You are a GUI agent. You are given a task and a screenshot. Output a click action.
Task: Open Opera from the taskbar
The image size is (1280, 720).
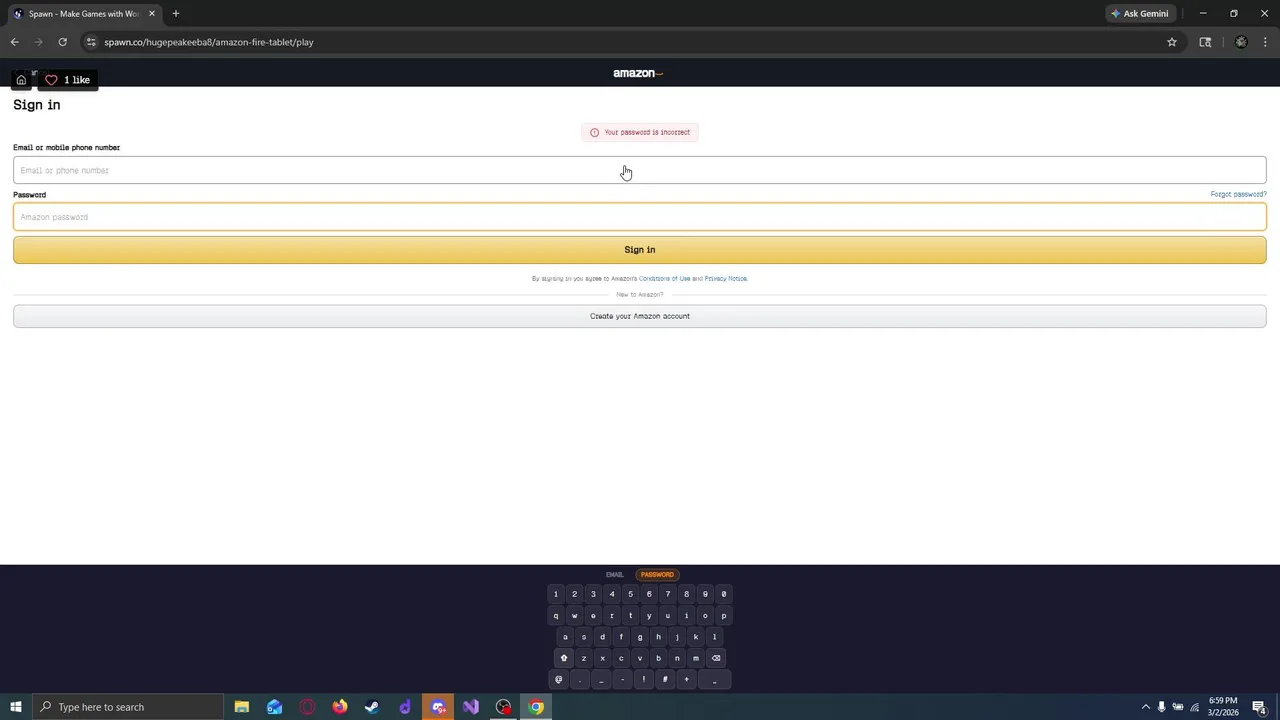pos(307,707)
